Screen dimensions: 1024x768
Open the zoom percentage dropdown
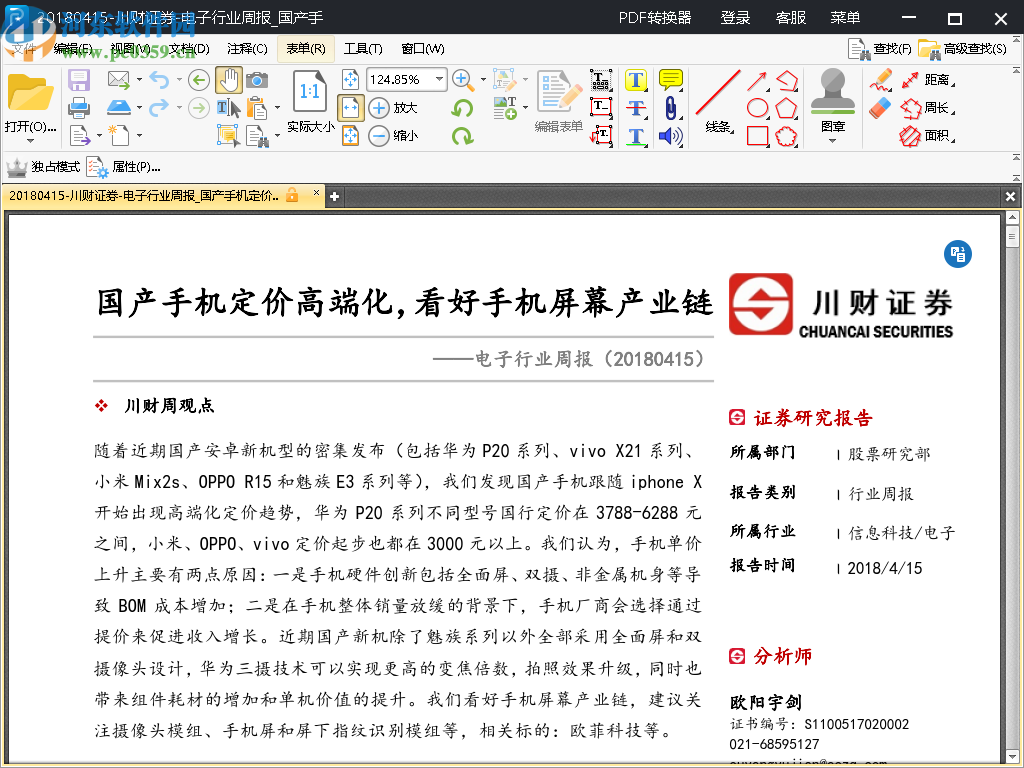(440, 77)
